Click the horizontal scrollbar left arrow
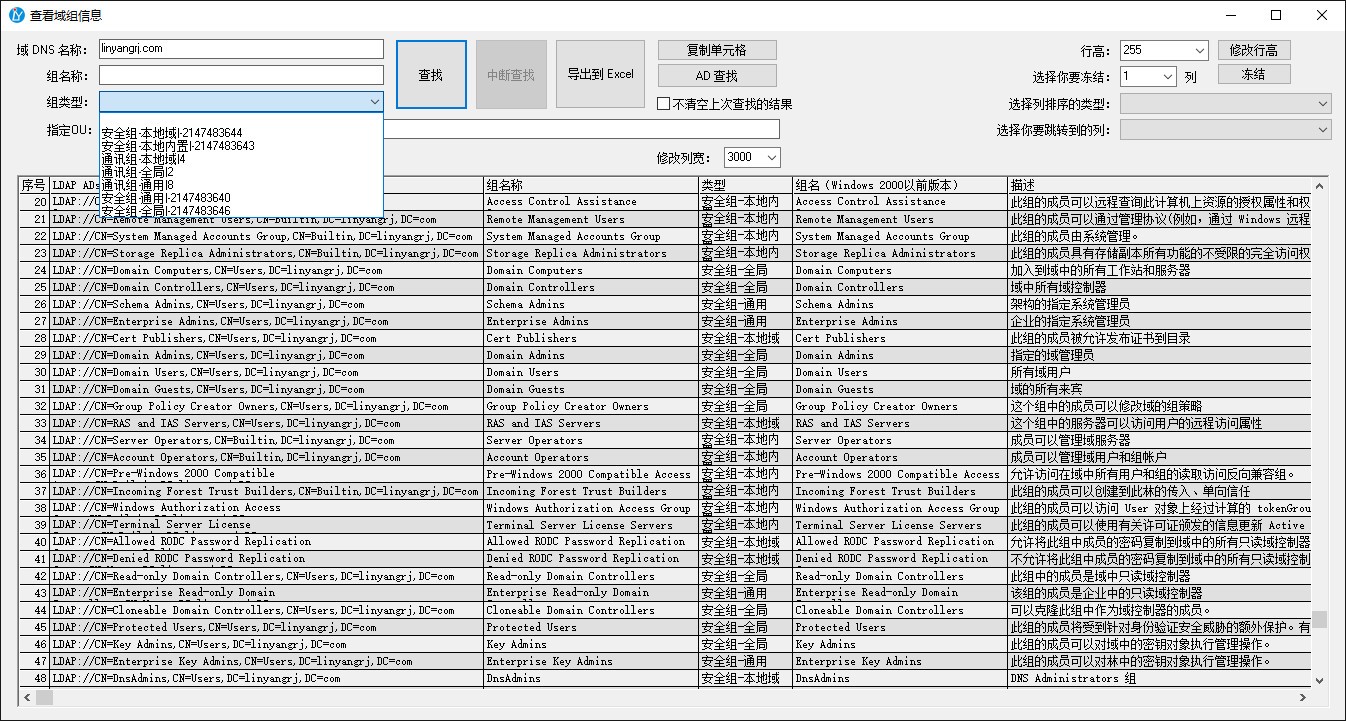 click(27, 696)
